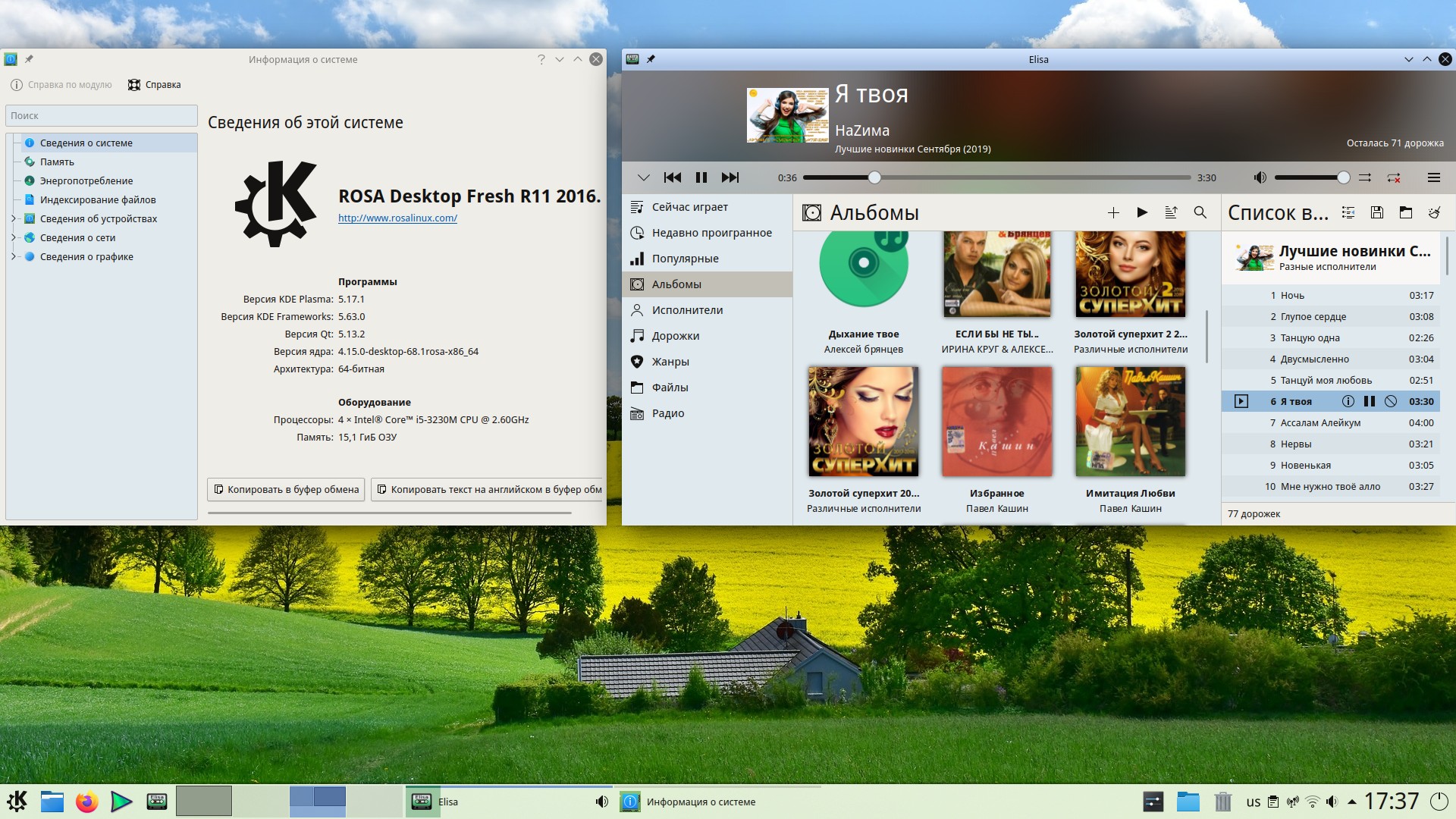The height and width of the screenshot is (819, 1456).
Task: Click 'Копировать в буфер обмена' button
Action: pos(286,490)
